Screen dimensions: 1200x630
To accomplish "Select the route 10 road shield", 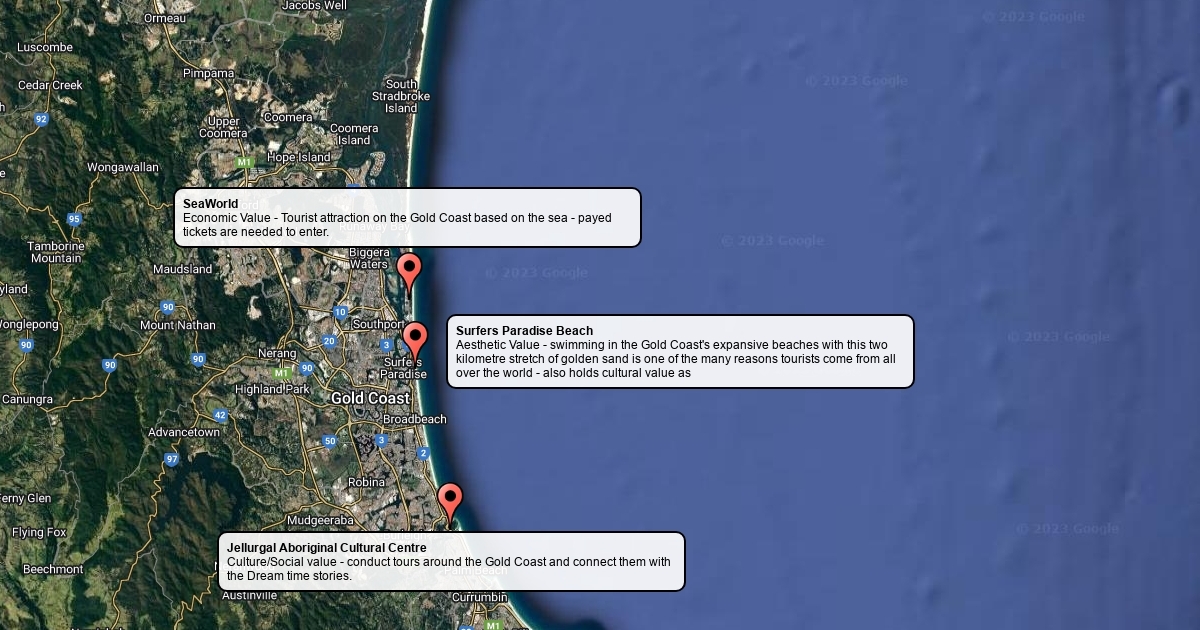I will 341,312.
